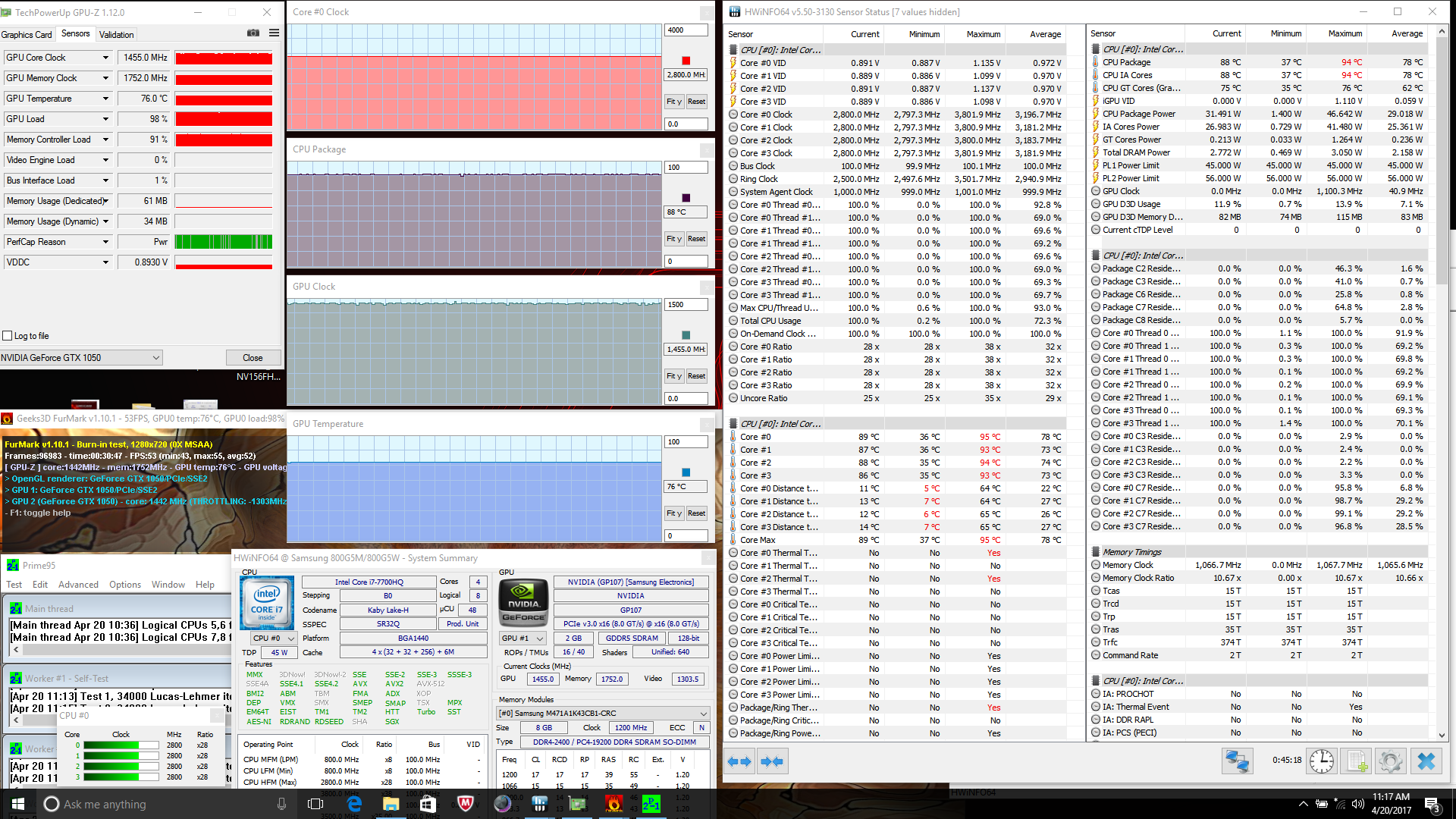Select the Total CPU Usage sensor row
1456x819 pixels.
click(896, 321)
